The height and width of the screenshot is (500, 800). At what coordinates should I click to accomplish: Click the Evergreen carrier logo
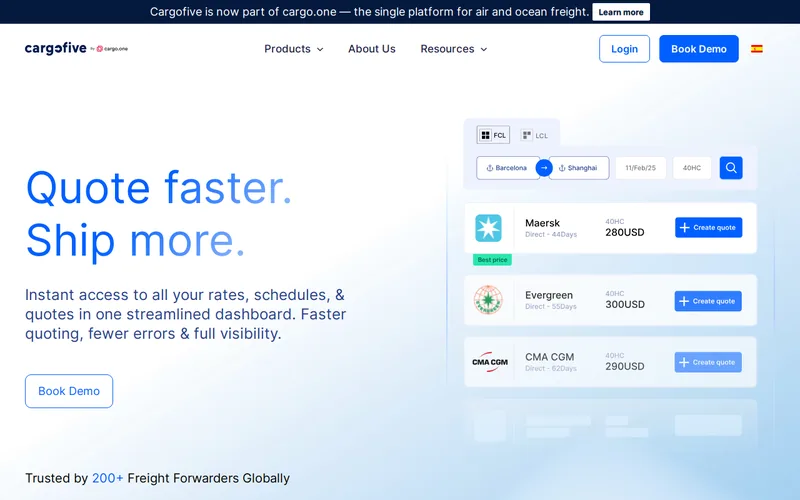[488, 300]
